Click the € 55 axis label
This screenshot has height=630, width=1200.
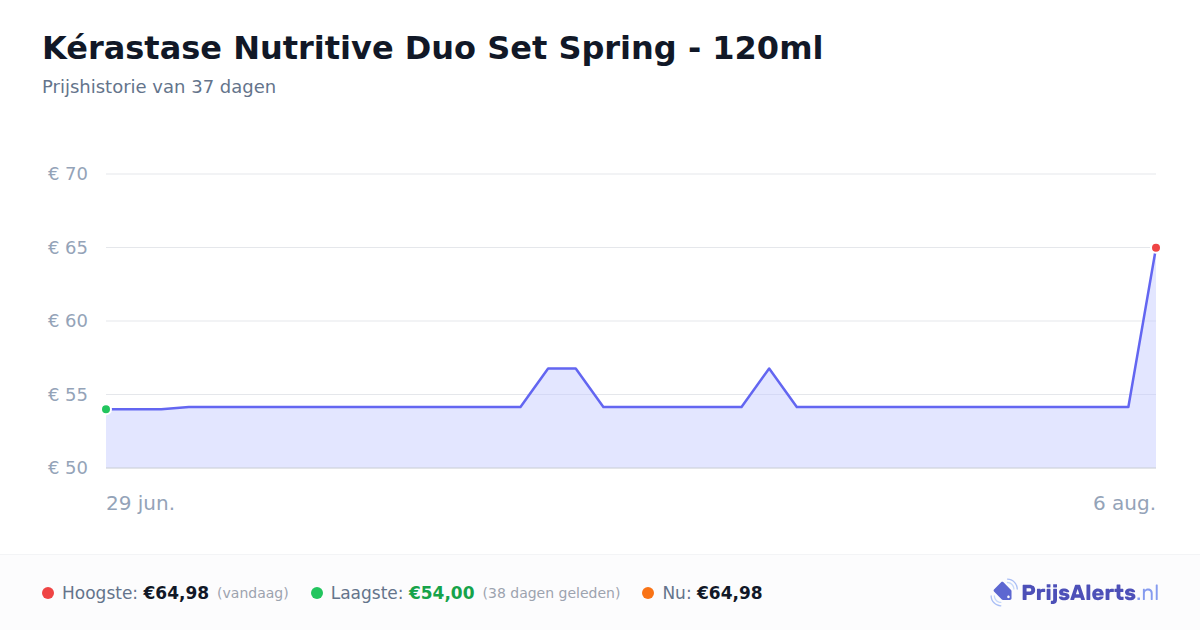(x=68, y=394)
